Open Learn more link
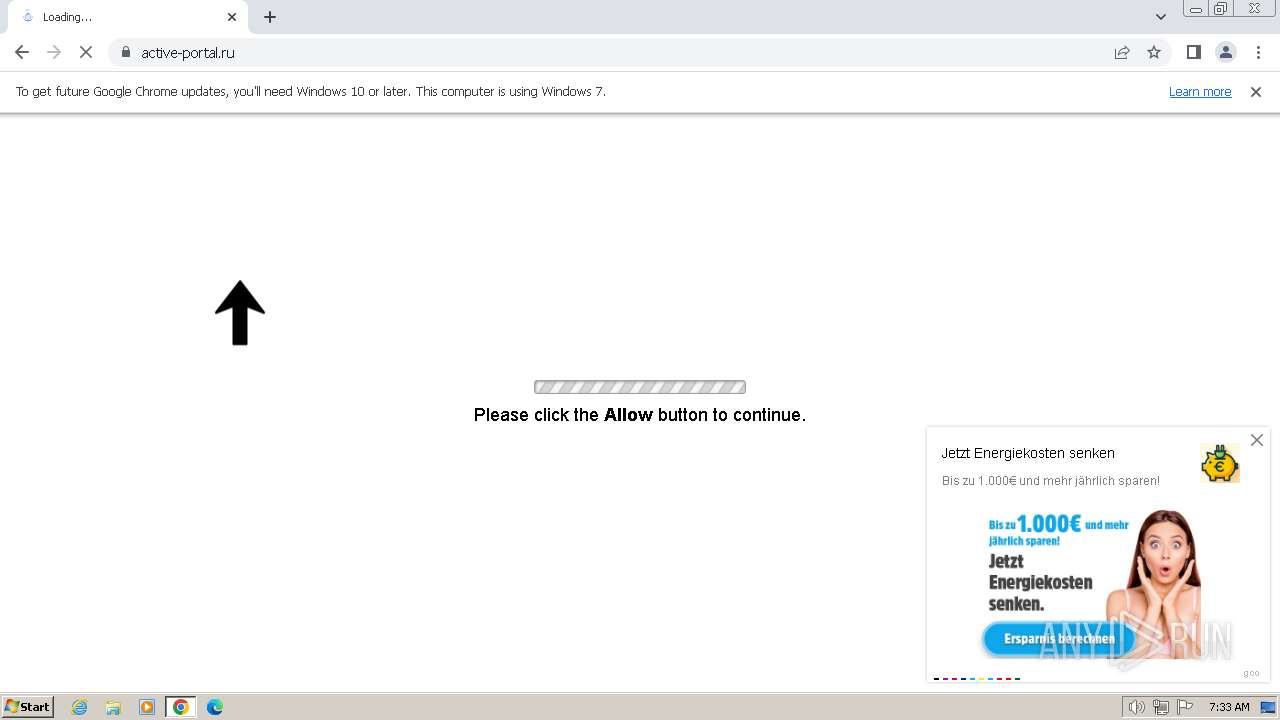This screenshot has width=1280, height=720. coord(1200,91)
